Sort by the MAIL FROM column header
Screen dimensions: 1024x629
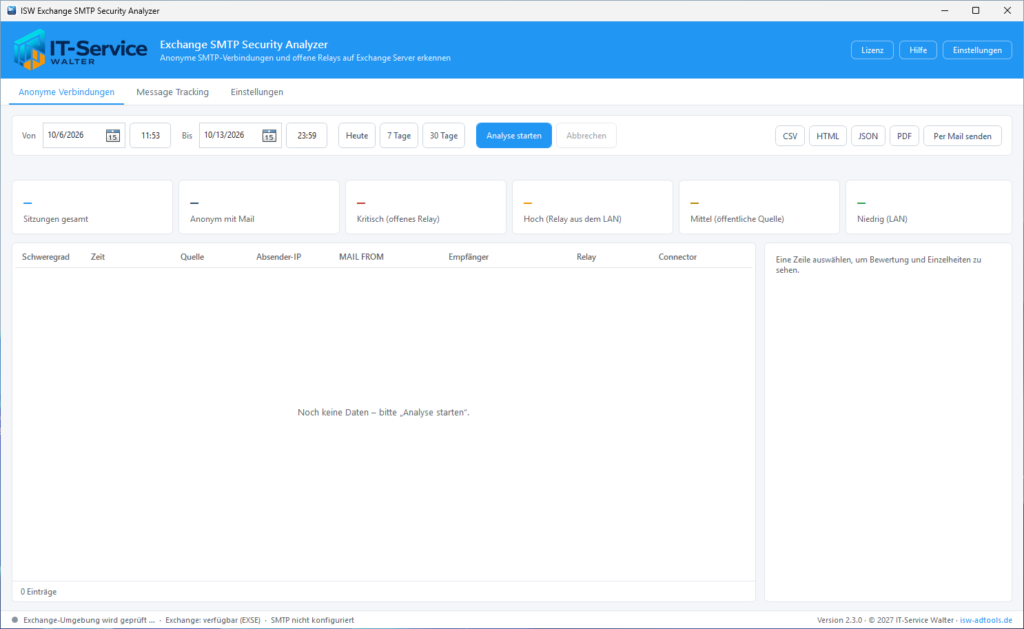pyautogui.click(x=361, y=257)
